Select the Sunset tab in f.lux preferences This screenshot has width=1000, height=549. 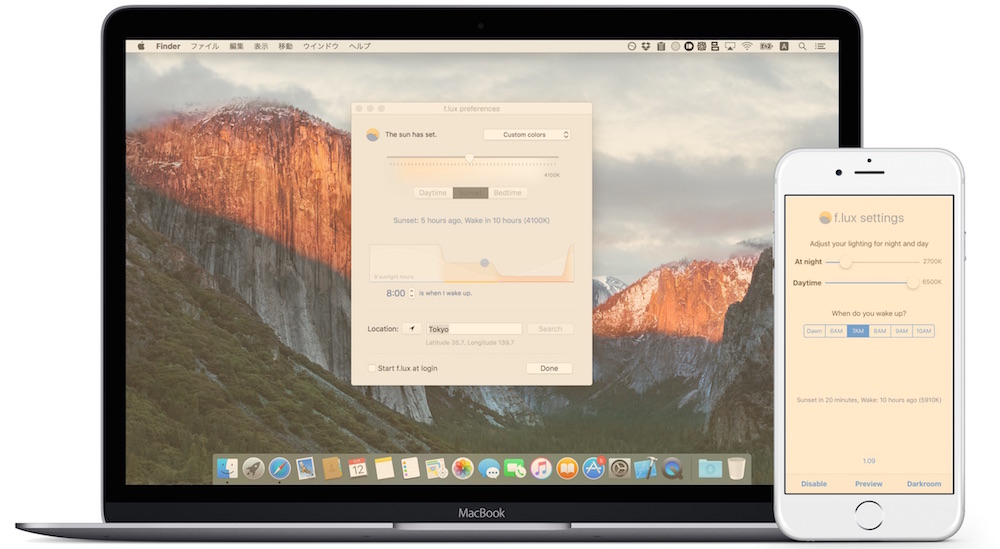click(470, 193)
